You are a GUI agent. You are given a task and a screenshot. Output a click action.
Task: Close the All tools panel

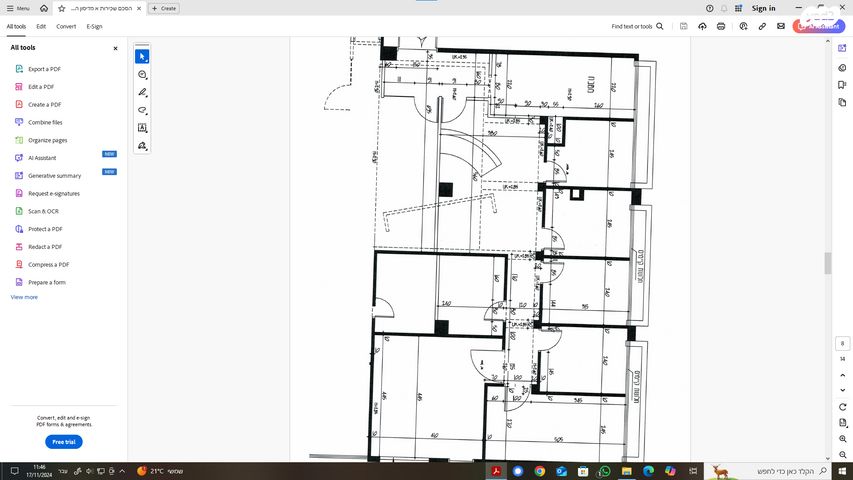115,47
